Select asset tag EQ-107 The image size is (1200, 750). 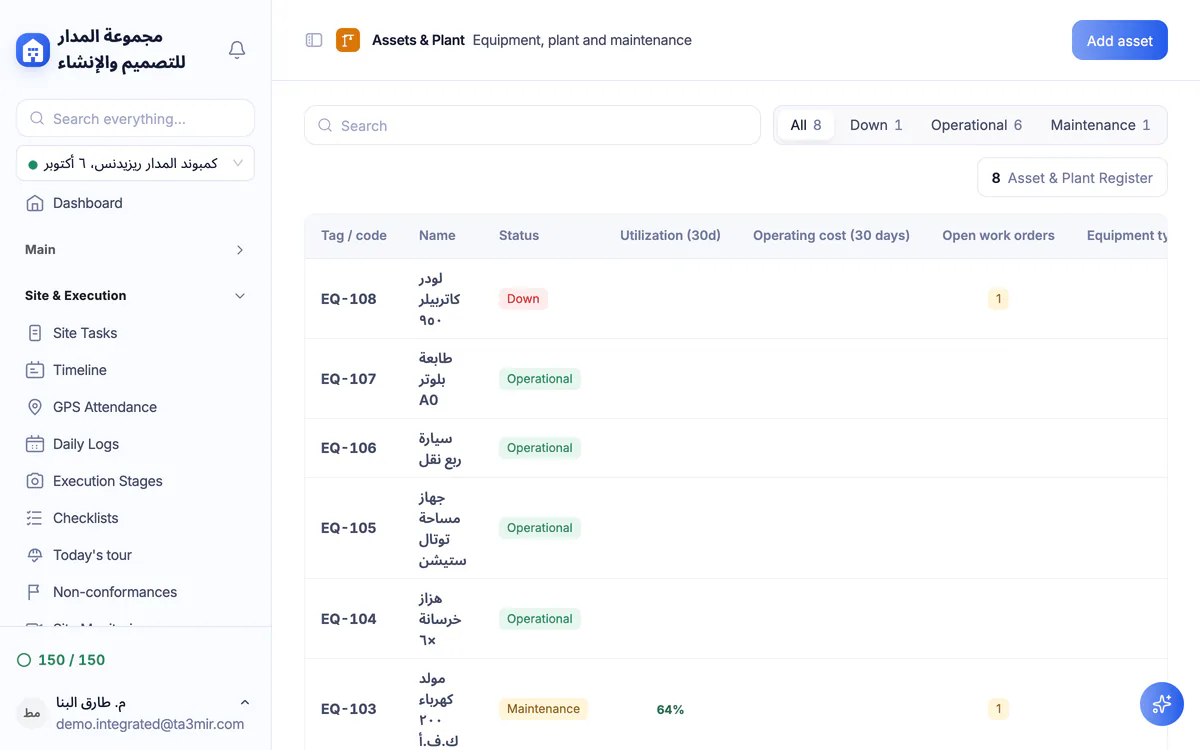[x=349, y=379]
